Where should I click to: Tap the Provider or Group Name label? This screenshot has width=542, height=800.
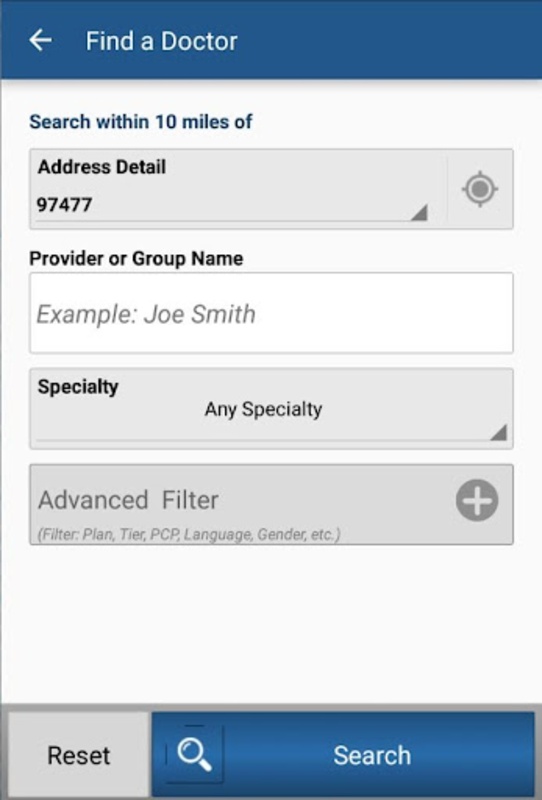pyautogui.click(x=136, y=258)
